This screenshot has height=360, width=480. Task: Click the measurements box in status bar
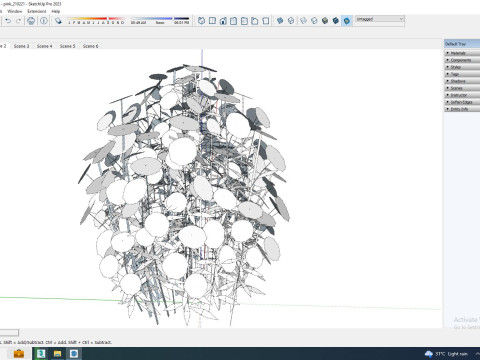9,332
